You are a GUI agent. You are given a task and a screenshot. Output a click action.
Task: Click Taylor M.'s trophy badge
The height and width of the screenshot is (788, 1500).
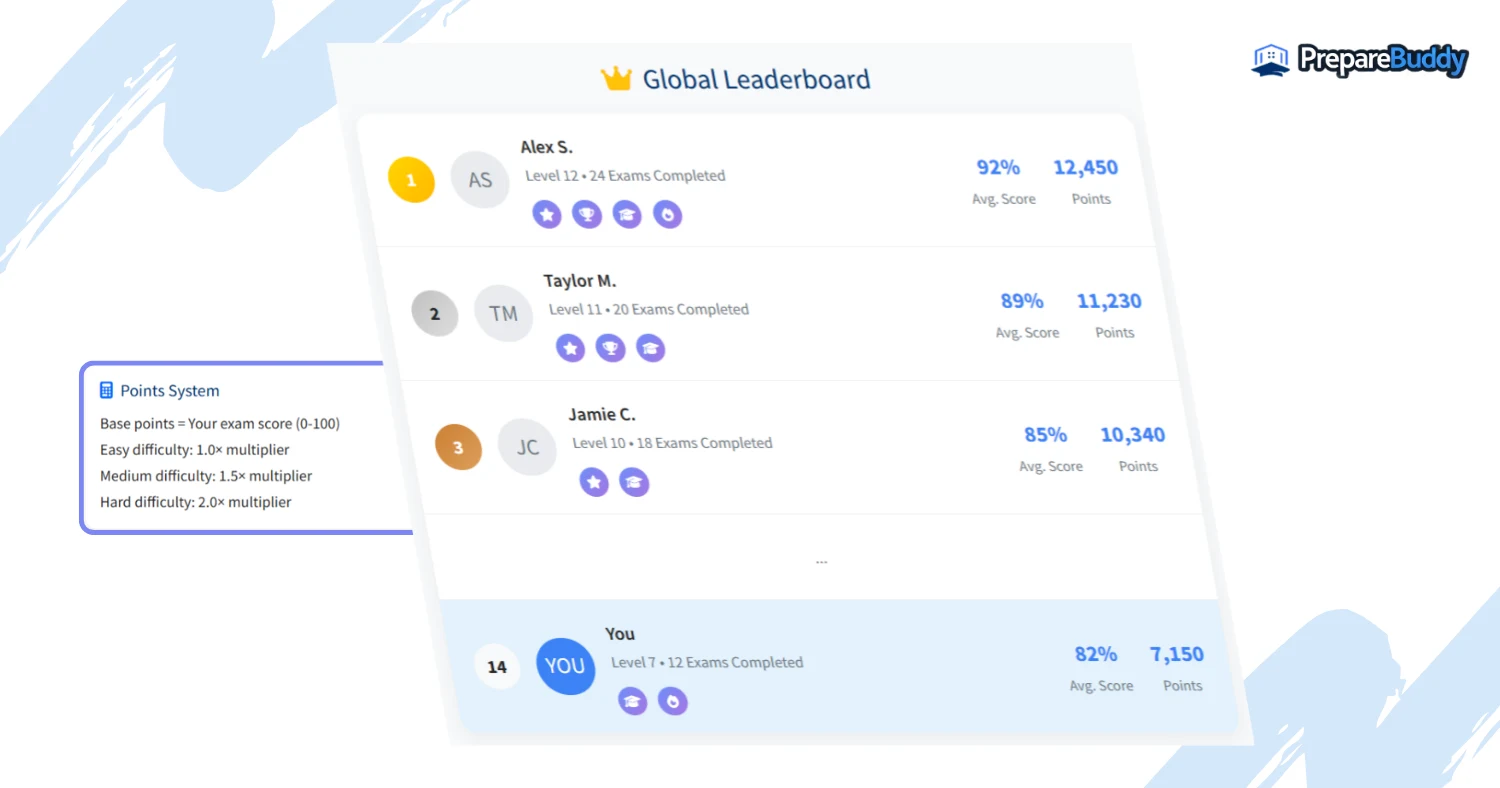610,348
